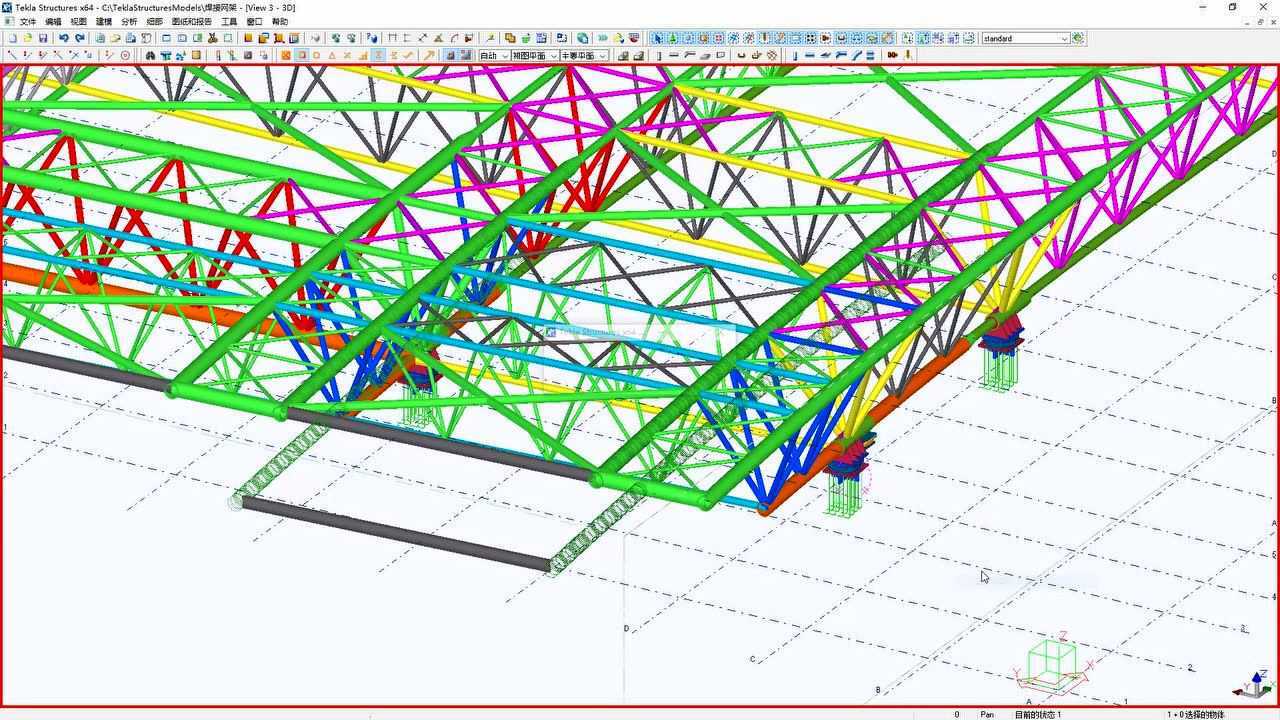This screenshot has height=720, width=1280.
Task: Click the Pan status bar label
Action: point(987,714)
